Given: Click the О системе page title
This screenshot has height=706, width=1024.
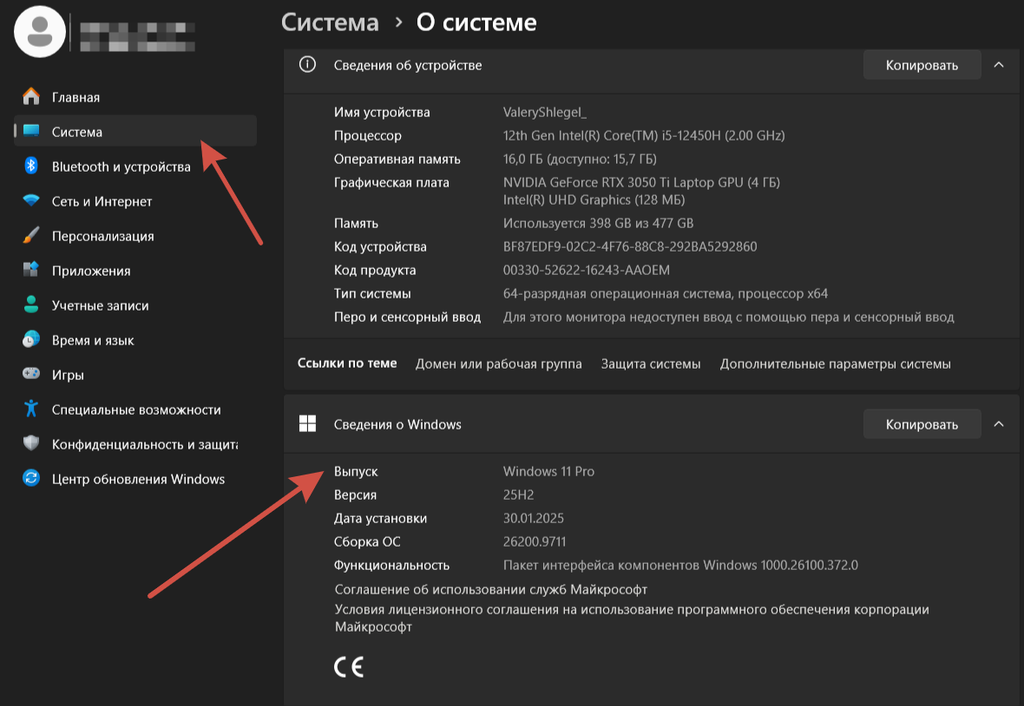Looking at the screenshot, I should [477, 22].
